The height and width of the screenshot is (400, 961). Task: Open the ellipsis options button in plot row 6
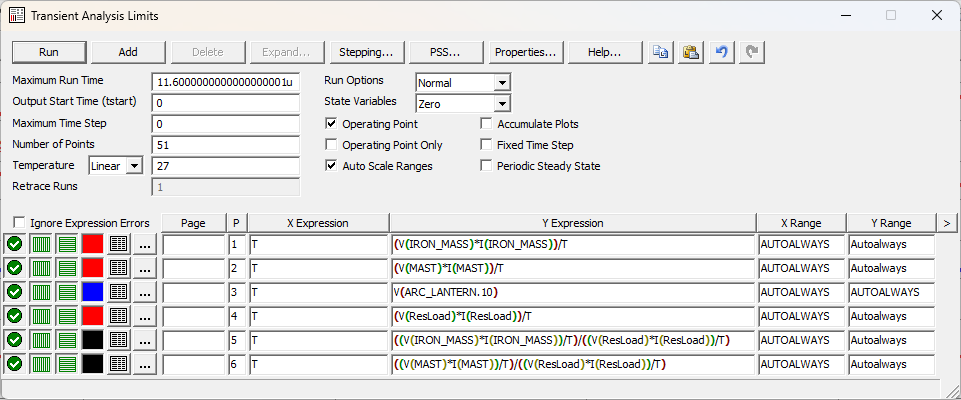click(x=145, y=364)
